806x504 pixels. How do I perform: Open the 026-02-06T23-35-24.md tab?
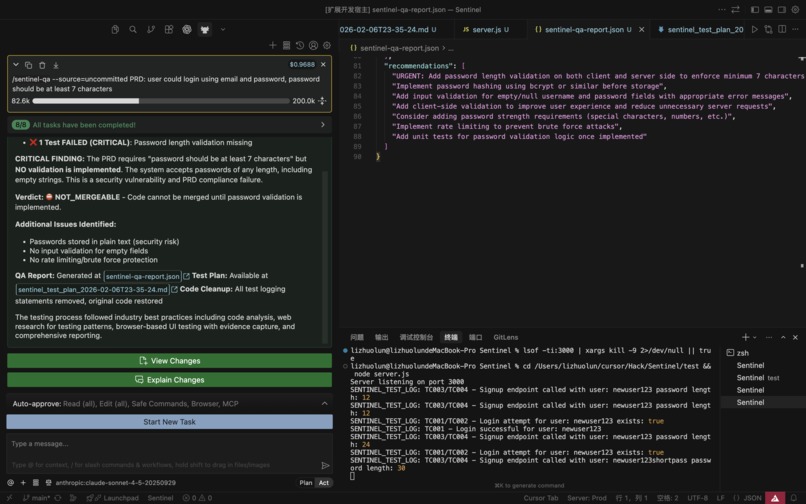(x=388, y=30)
